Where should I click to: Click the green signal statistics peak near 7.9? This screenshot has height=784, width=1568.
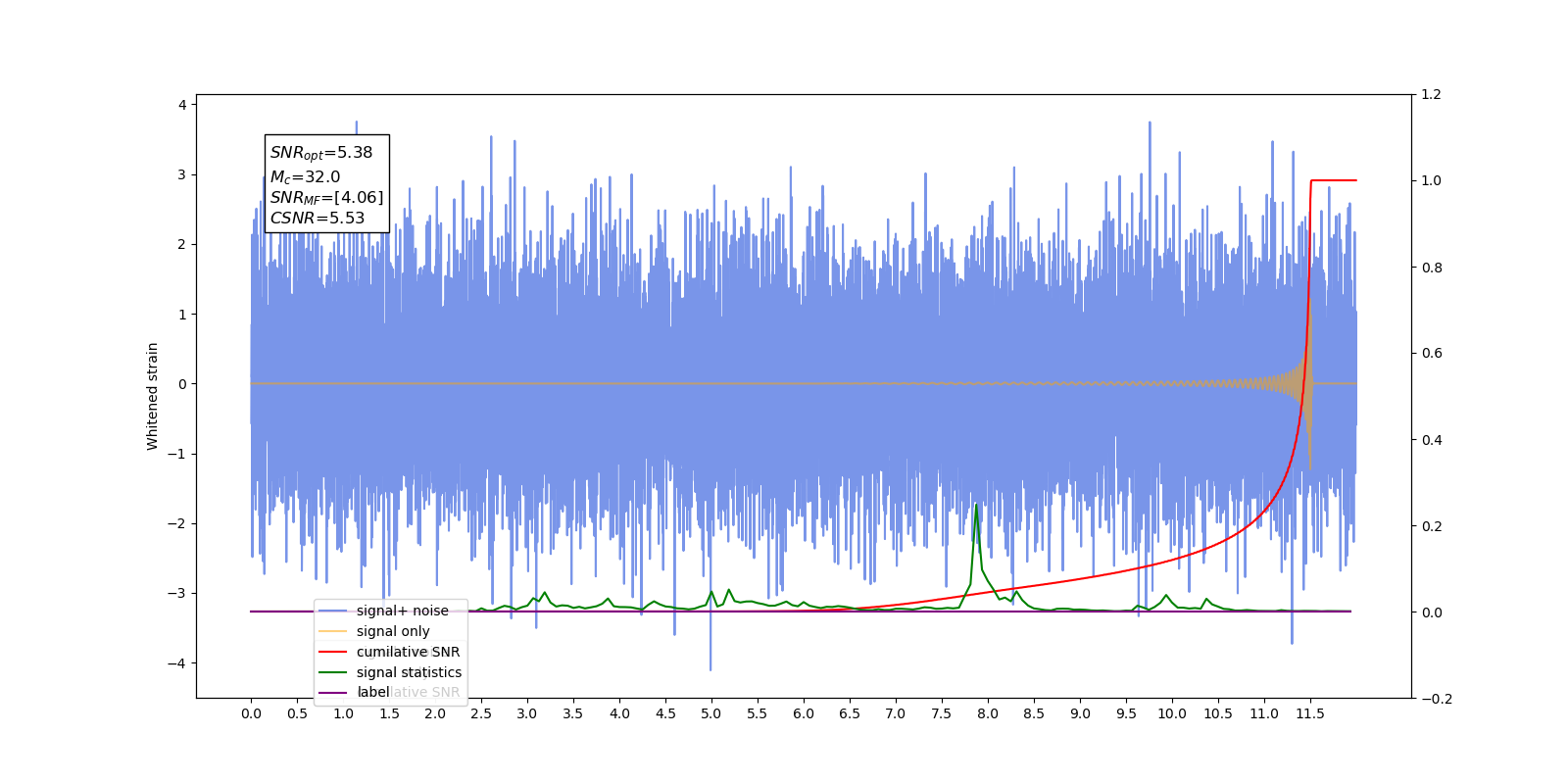click(x=976, y=506)
